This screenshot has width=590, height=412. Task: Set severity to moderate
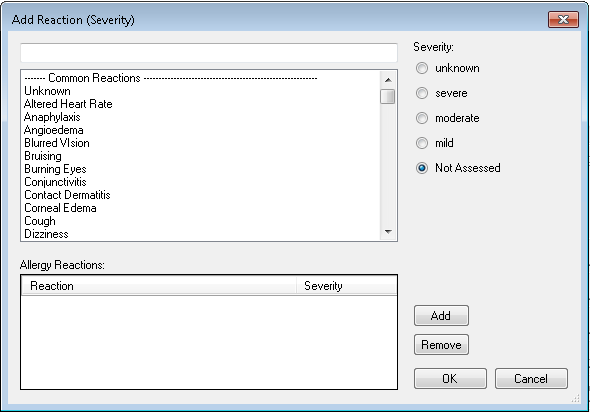coord(422,118)
